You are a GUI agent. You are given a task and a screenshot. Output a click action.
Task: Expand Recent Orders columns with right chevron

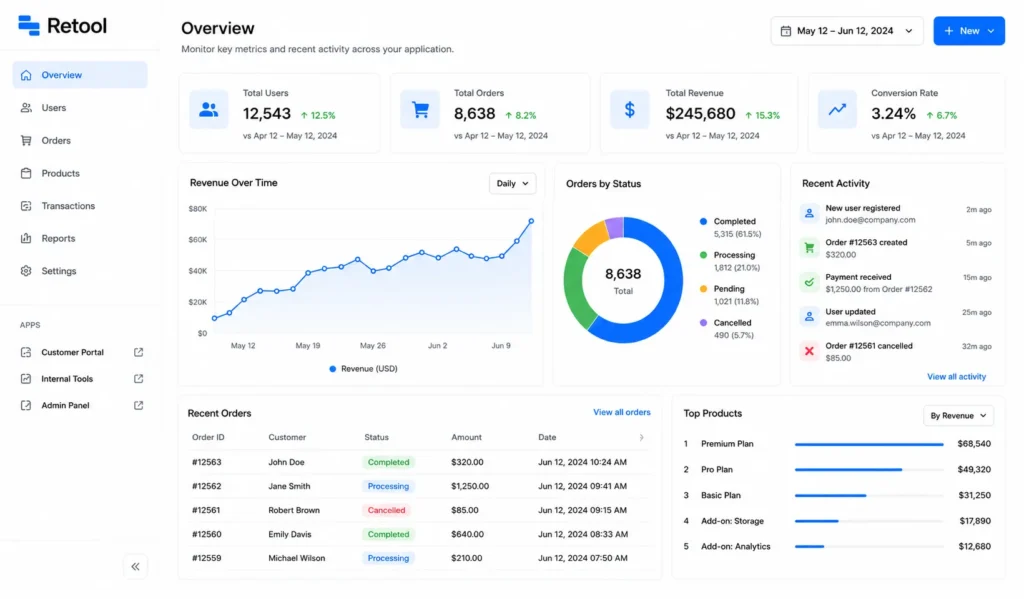click(641, 438)
